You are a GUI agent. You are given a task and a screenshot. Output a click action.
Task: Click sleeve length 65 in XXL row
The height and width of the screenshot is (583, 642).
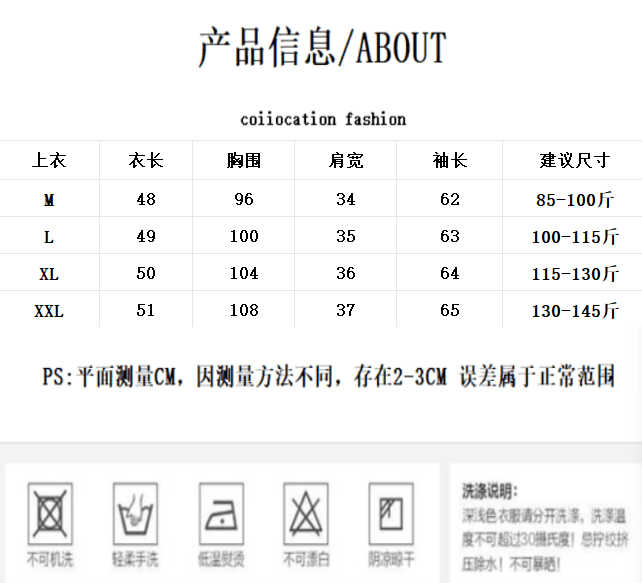pyautogui.click(x=450, y=310)
